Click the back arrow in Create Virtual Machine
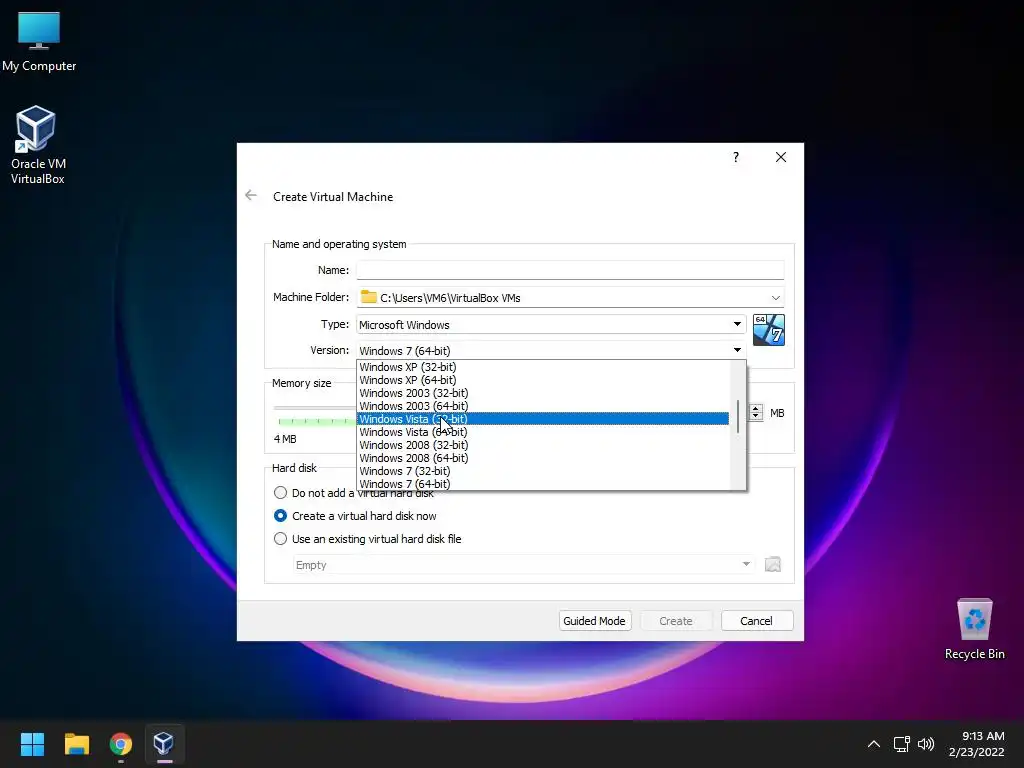 [251, 195]
